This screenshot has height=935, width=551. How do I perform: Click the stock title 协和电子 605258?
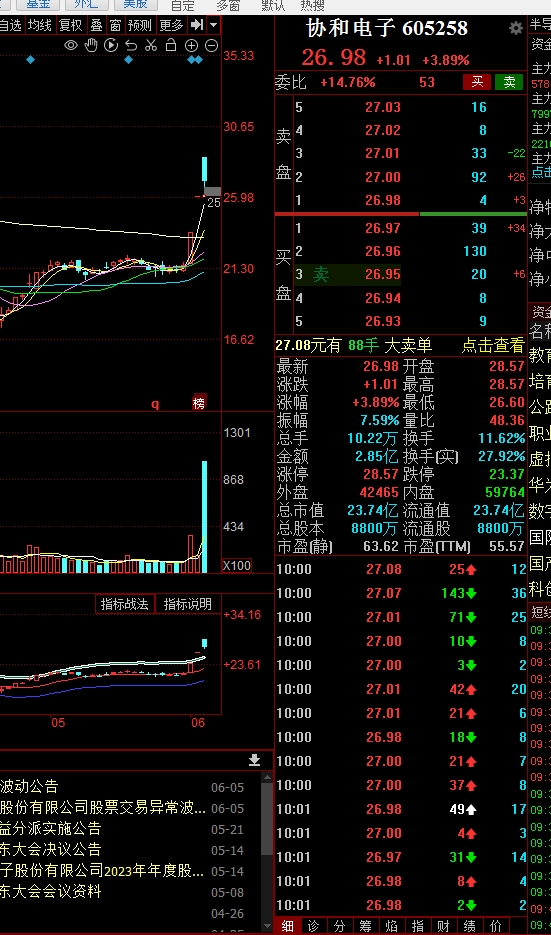click(387, 28)
